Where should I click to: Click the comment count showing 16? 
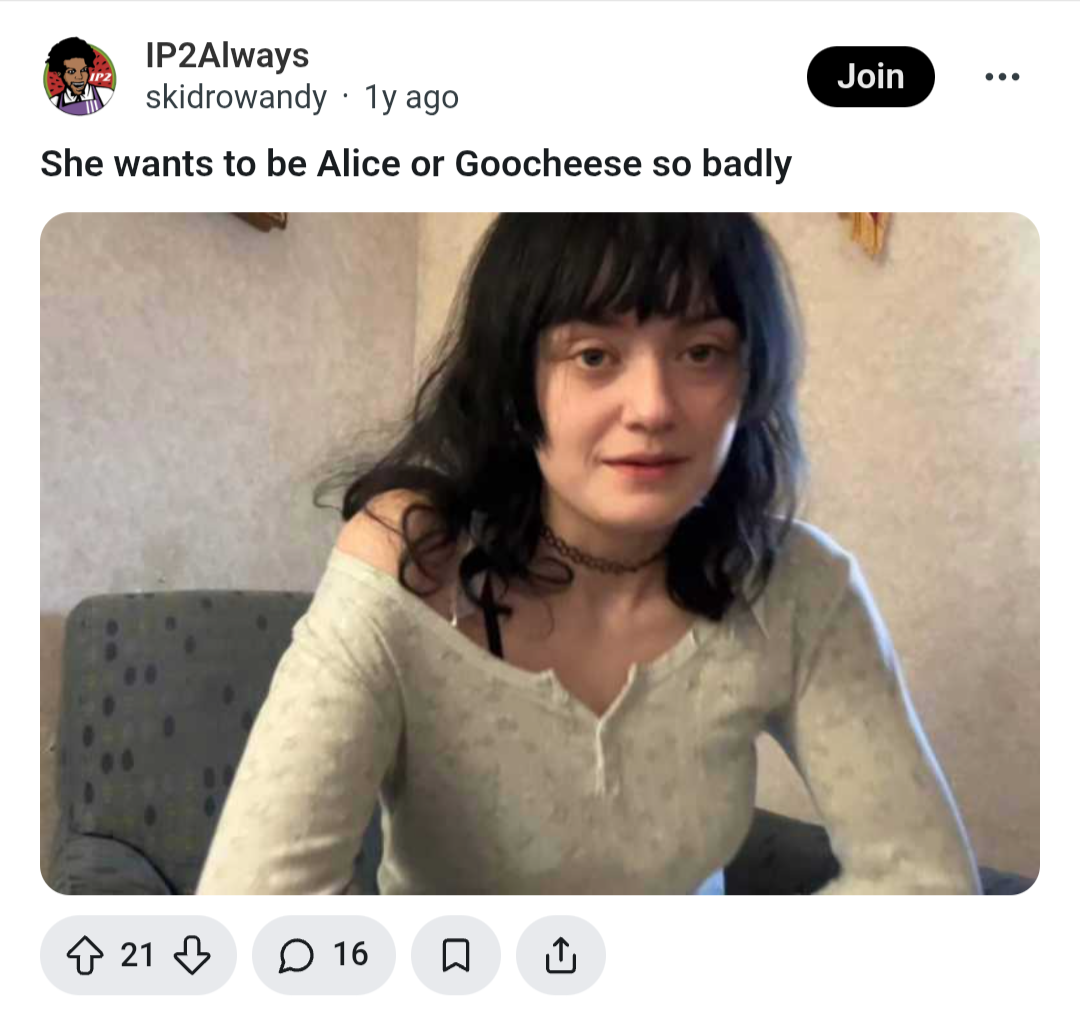[351, 955]
